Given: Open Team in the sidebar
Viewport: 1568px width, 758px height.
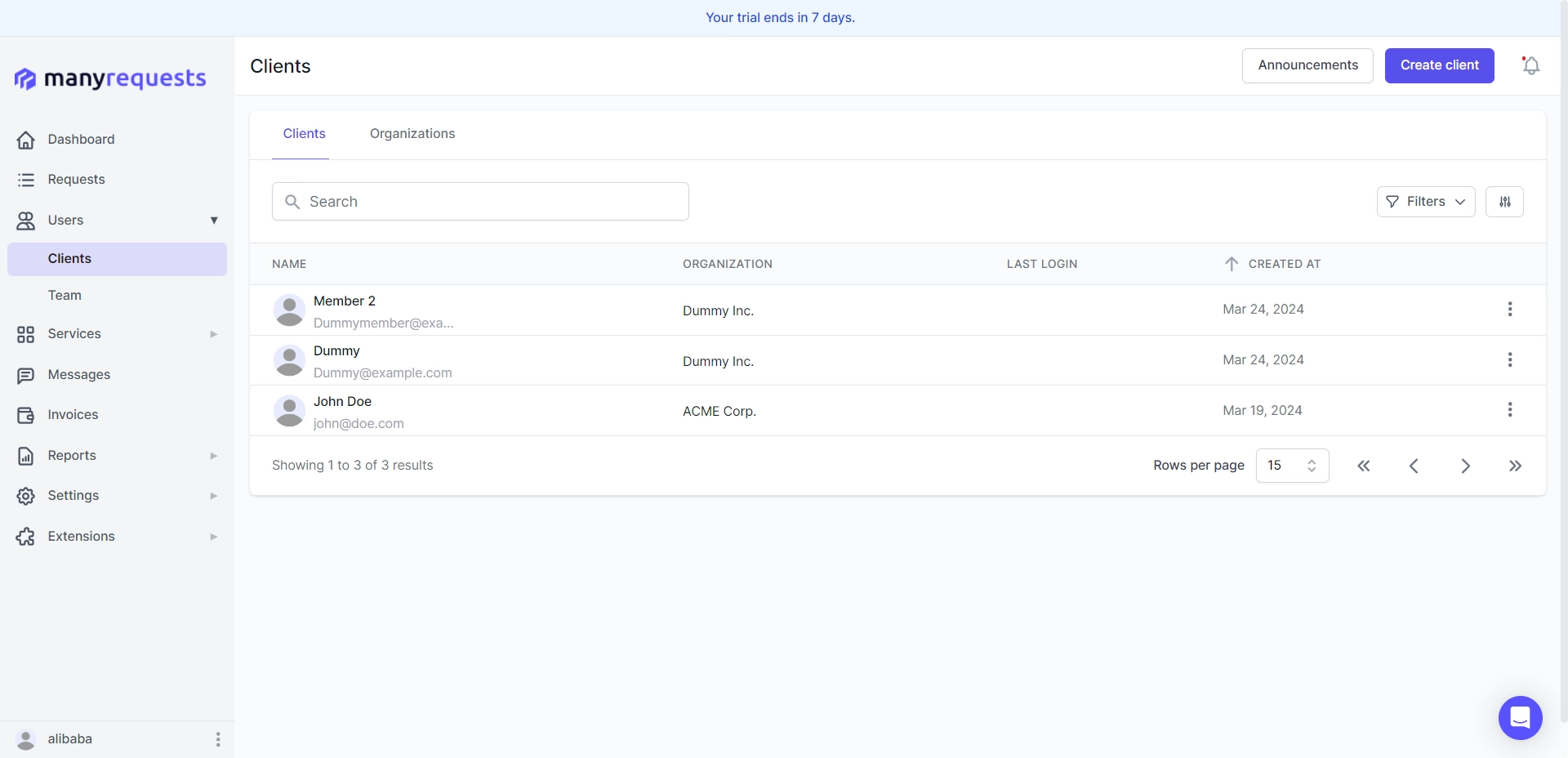Looking at the screenshot, I should (65, 296).
